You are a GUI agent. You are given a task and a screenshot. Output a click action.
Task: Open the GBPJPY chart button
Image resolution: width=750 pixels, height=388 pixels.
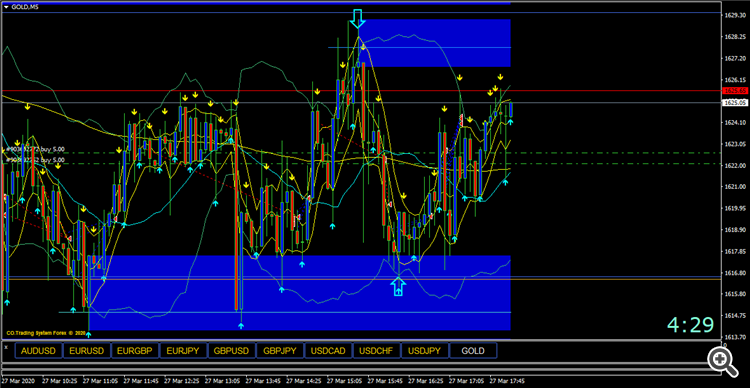click(x=280, y=351)
